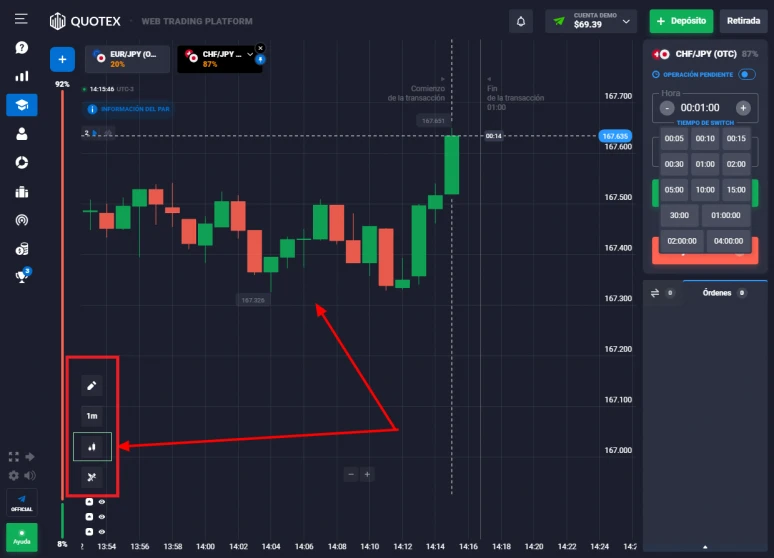This screenshot has height=558, width=774.
Task: Select the 00:15 time option
Action: coord(736,138)
